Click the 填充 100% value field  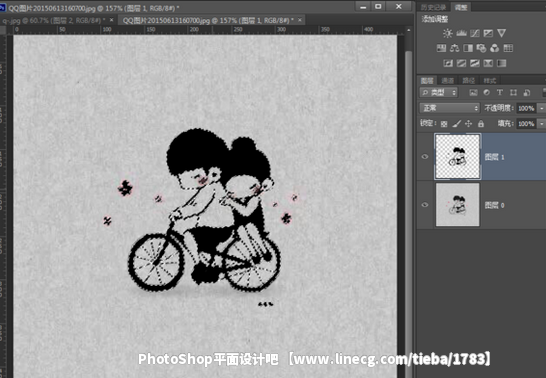526,124
